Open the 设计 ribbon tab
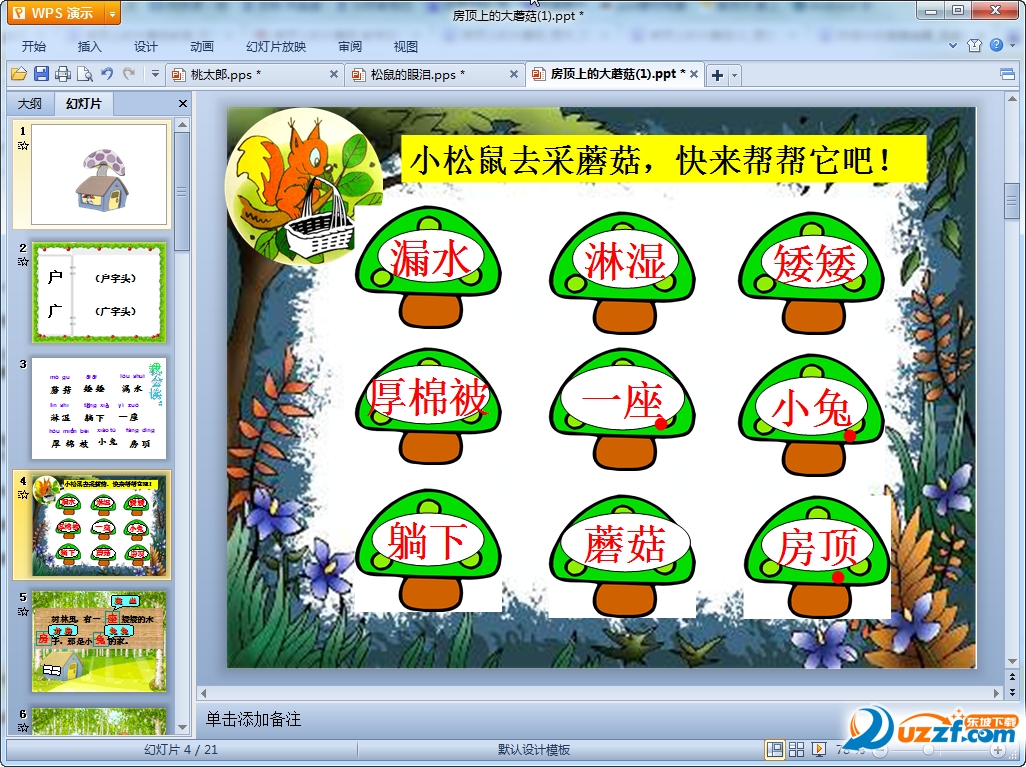Screen dimensions: 1026x767 (146, 46)
